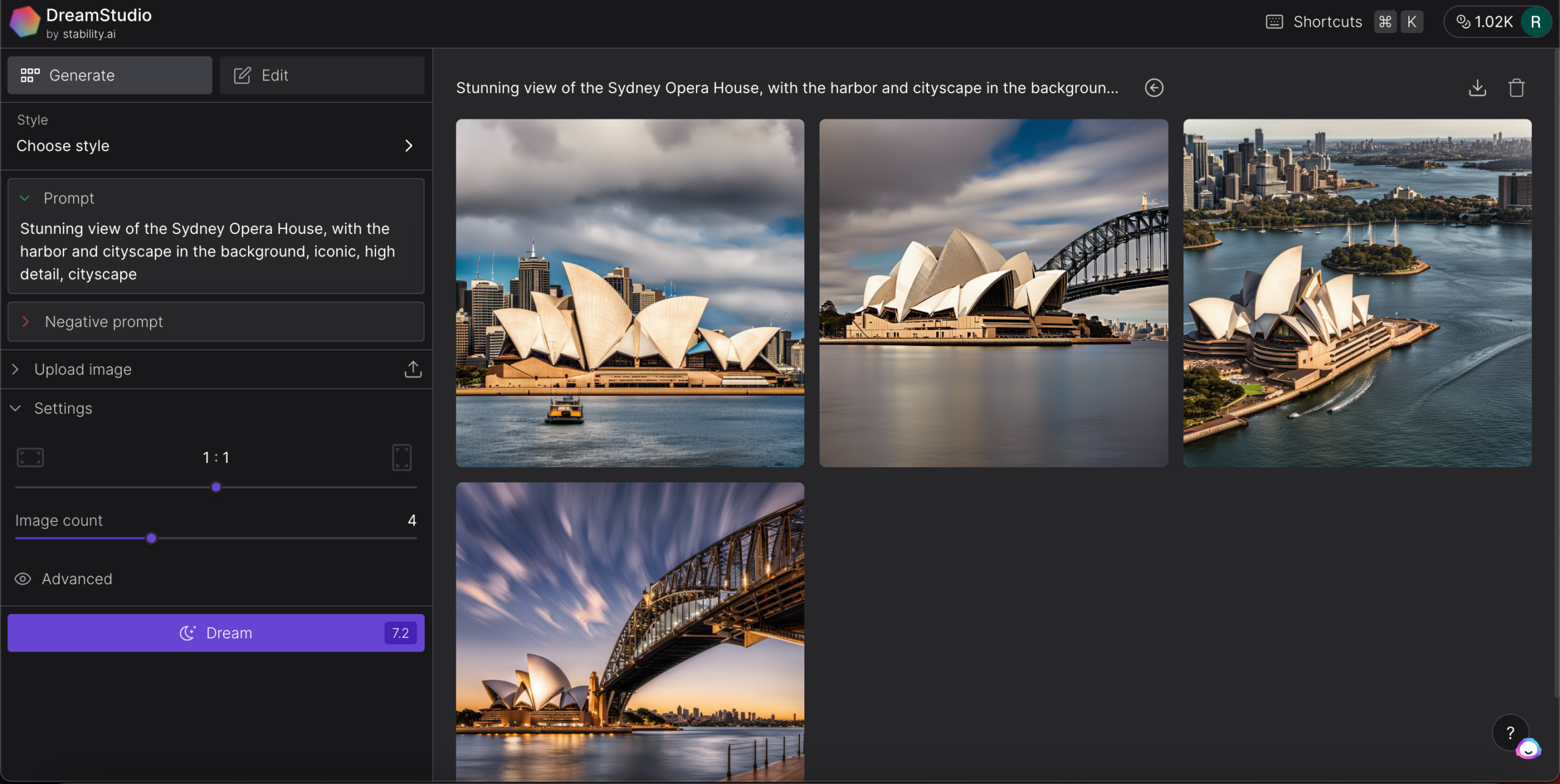Open the chat support bubble icon
This screenshot has width=1560, height=784.
1528,749
